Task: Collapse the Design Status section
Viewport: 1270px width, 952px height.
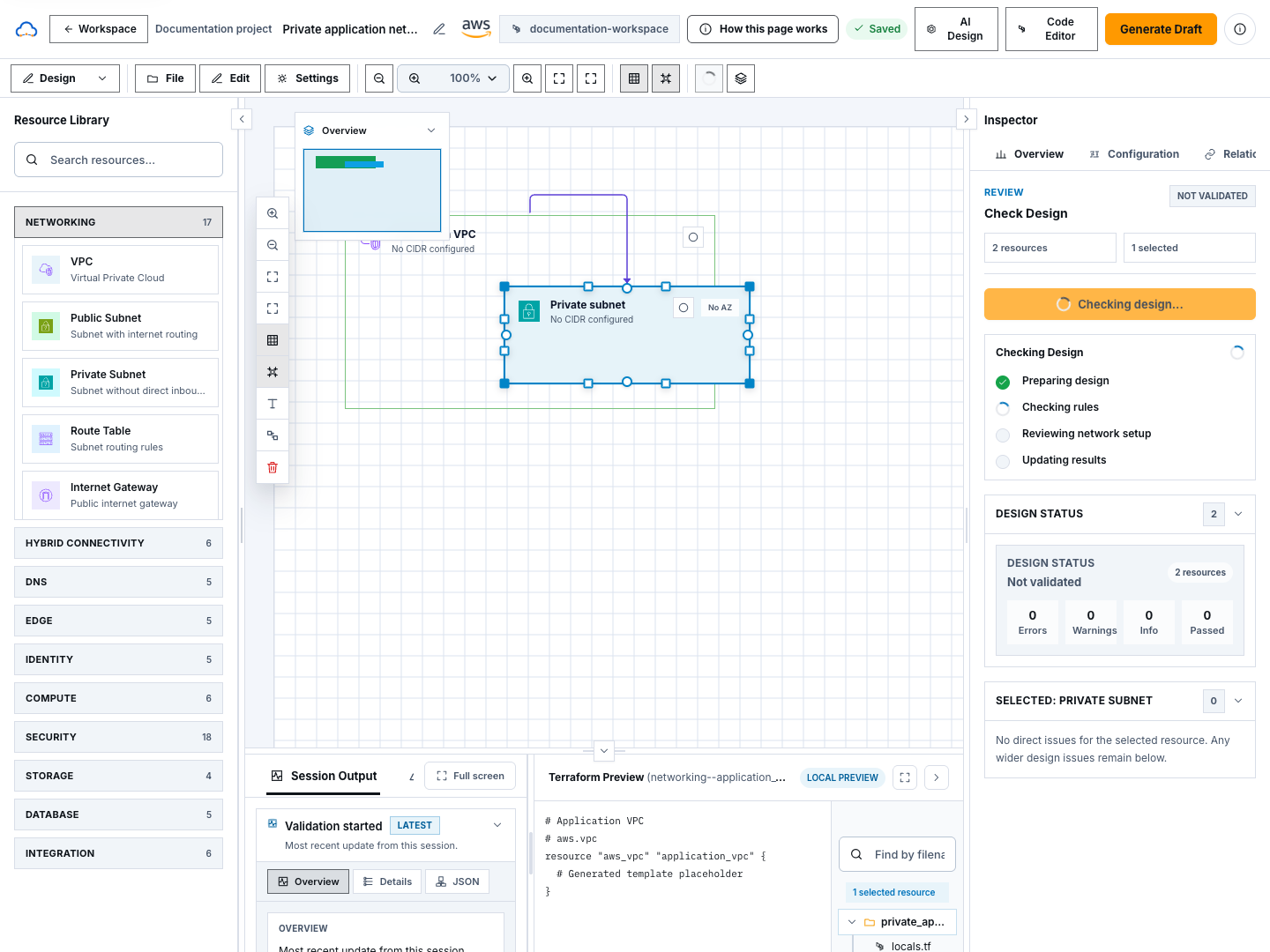Action: tap(1238, 514)
